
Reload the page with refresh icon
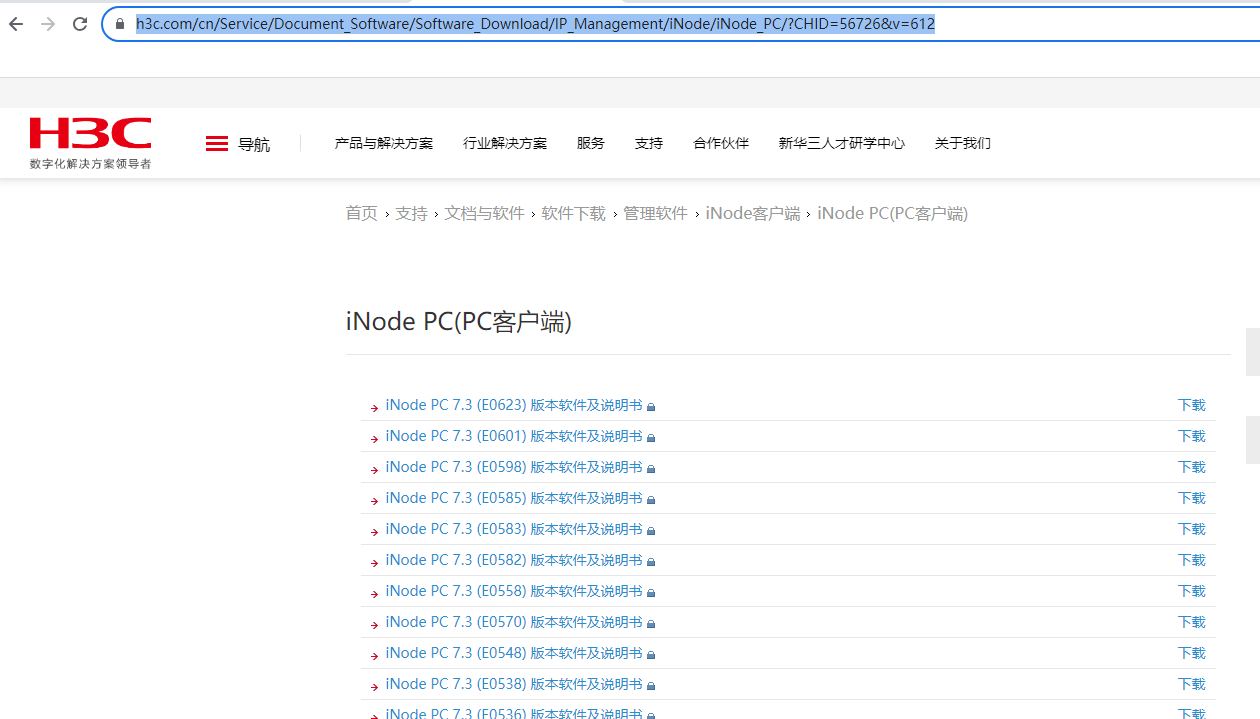[80, 24]
